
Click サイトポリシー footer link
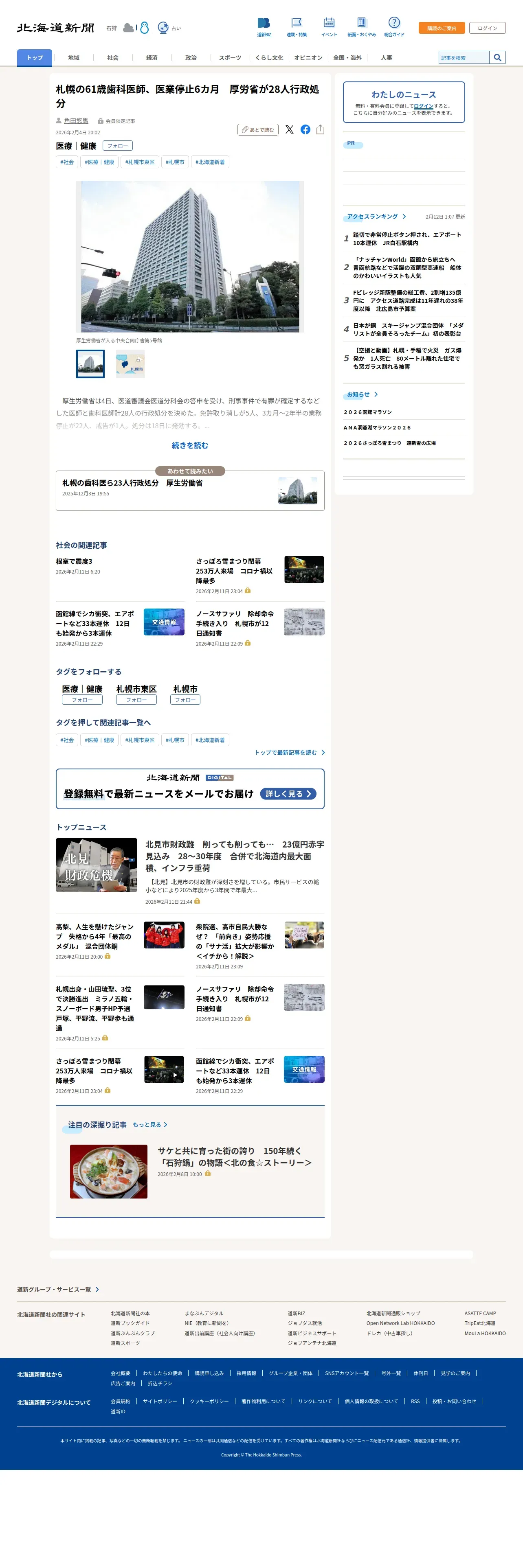(x=160, y=1401)
